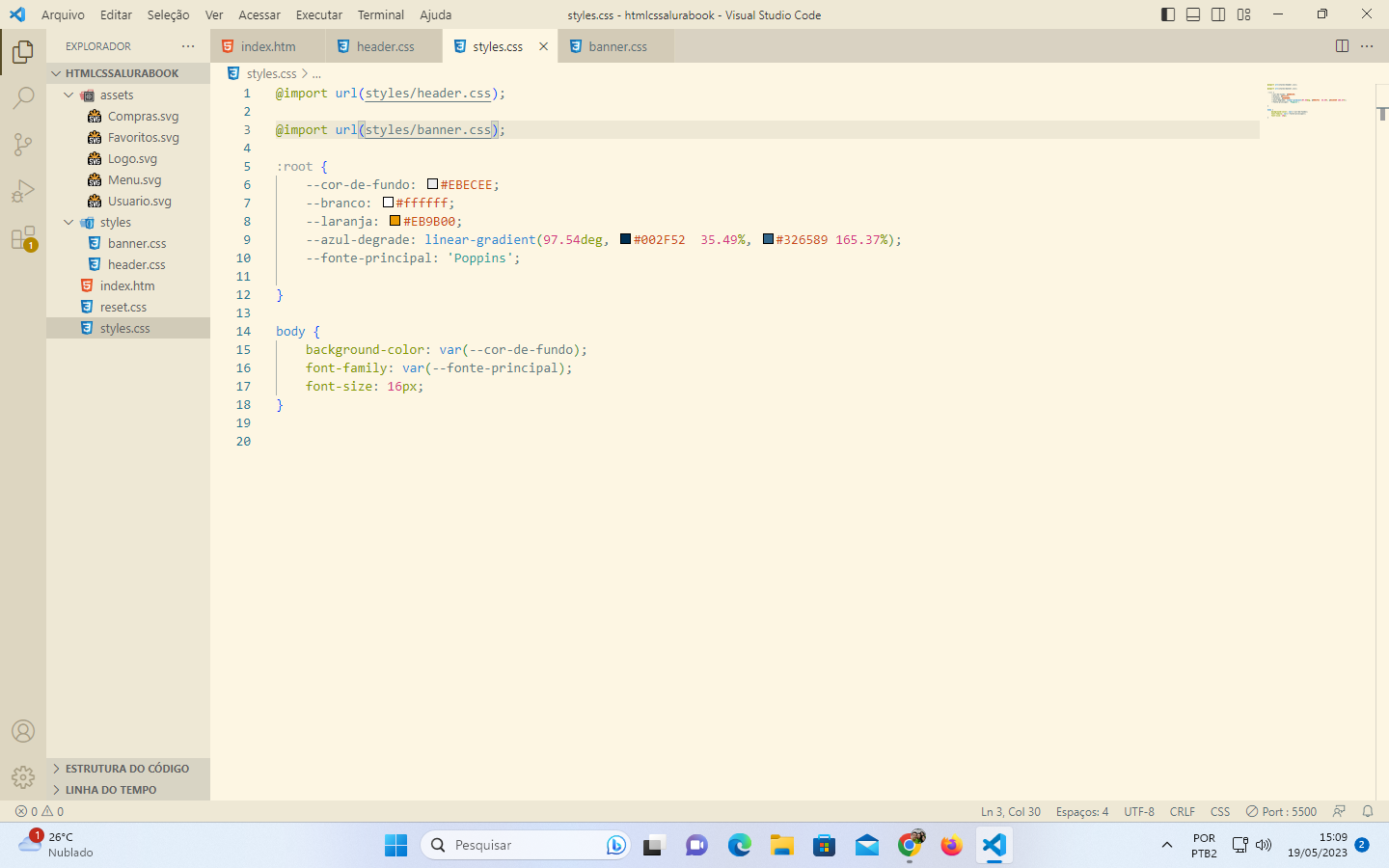This screenshot has height=868, width=1389.
Task: Expand ESTRUTURA DO CÓDIGO section
Action: pos(128,769)
